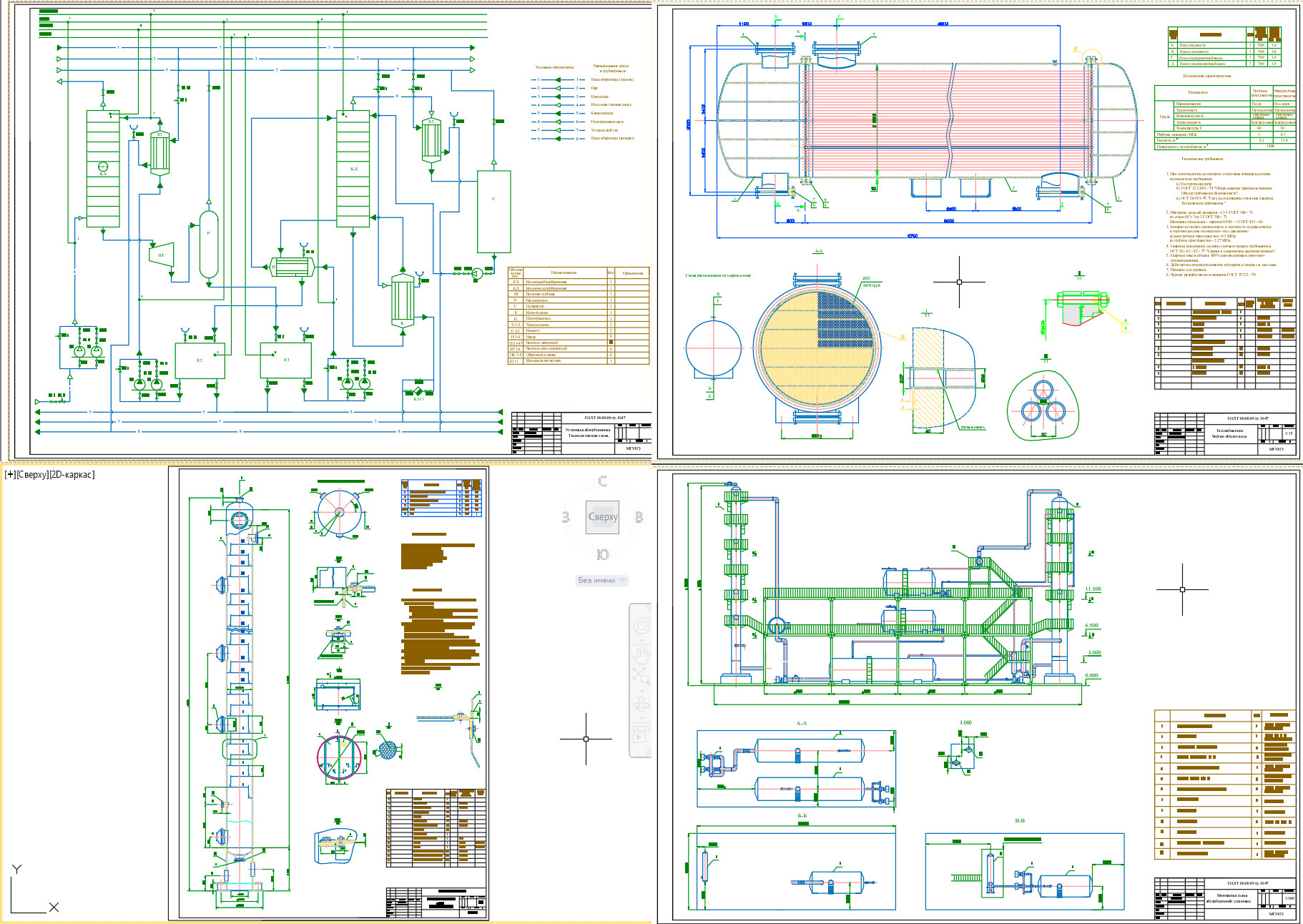Click the Б-Б section label
This screenshot has height=924, width=1303.
[x=802, y=816]
